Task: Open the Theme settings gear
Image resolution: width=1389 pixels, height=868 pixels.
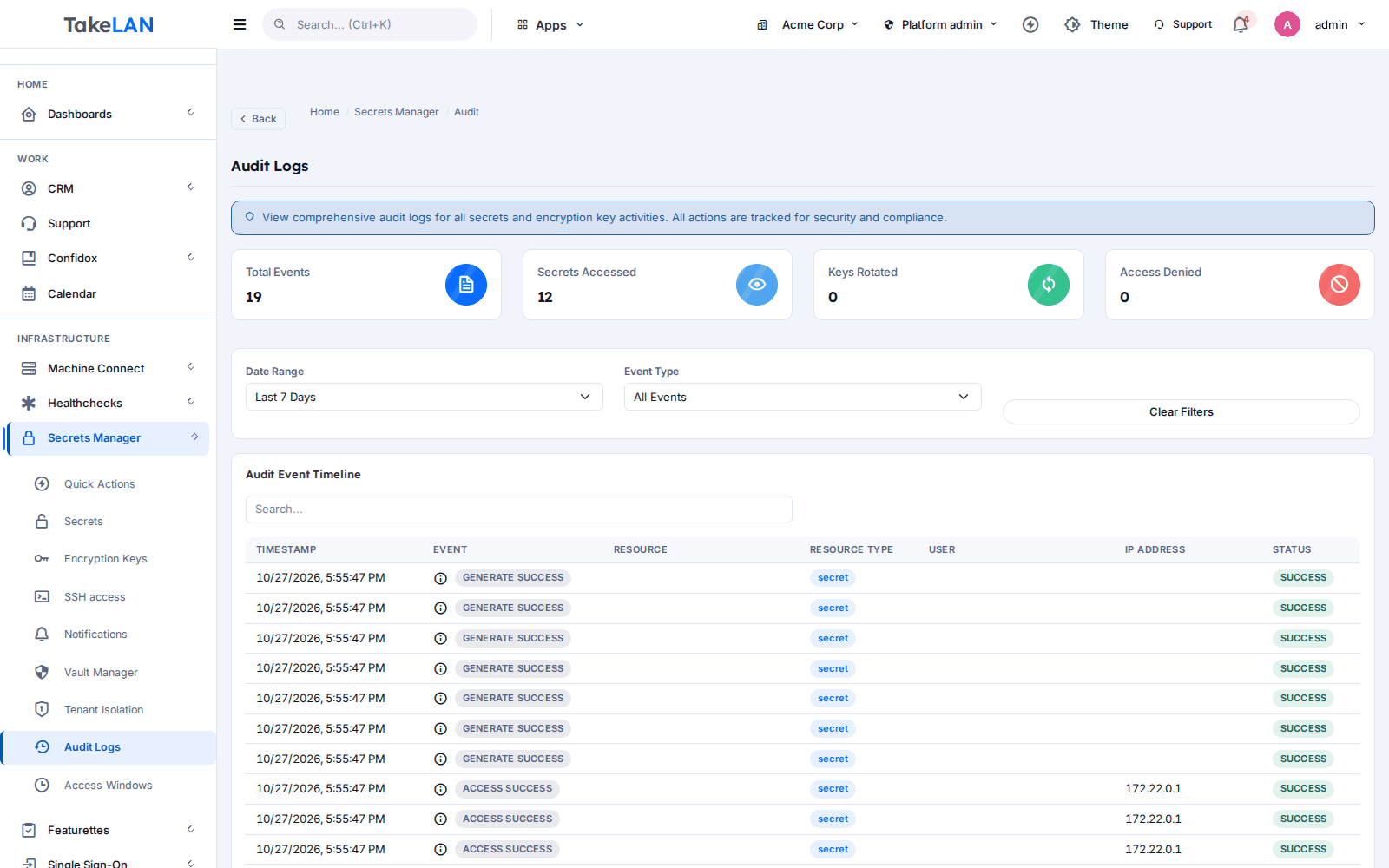Action: [x=1073, y=24]
